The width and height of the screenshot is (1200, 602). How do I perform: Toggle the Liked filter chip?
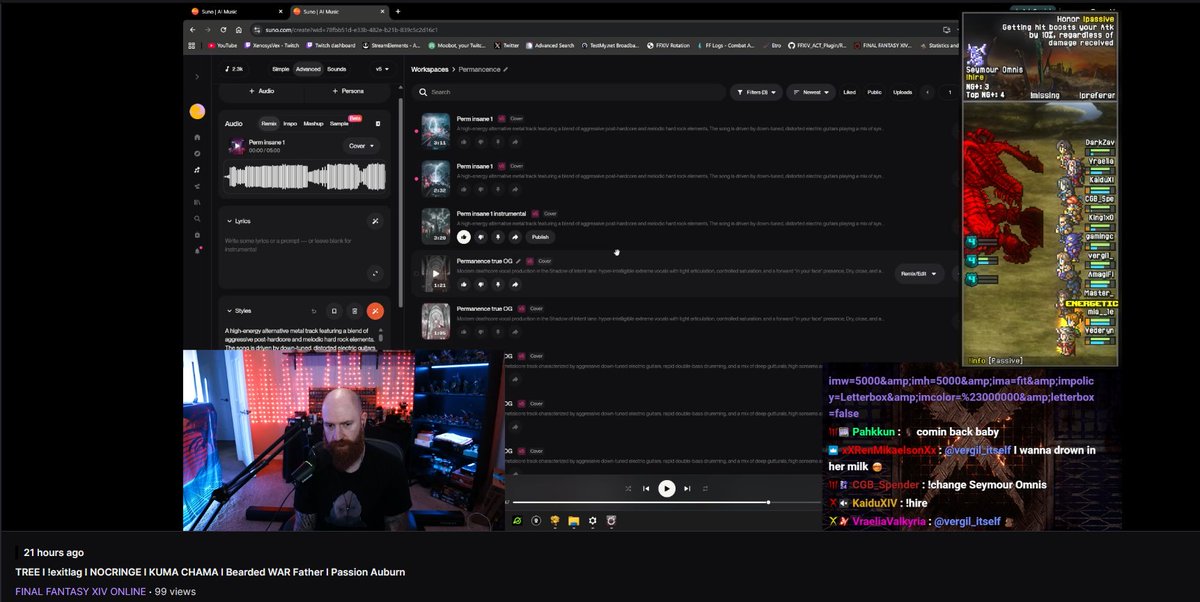click(849, 92)
